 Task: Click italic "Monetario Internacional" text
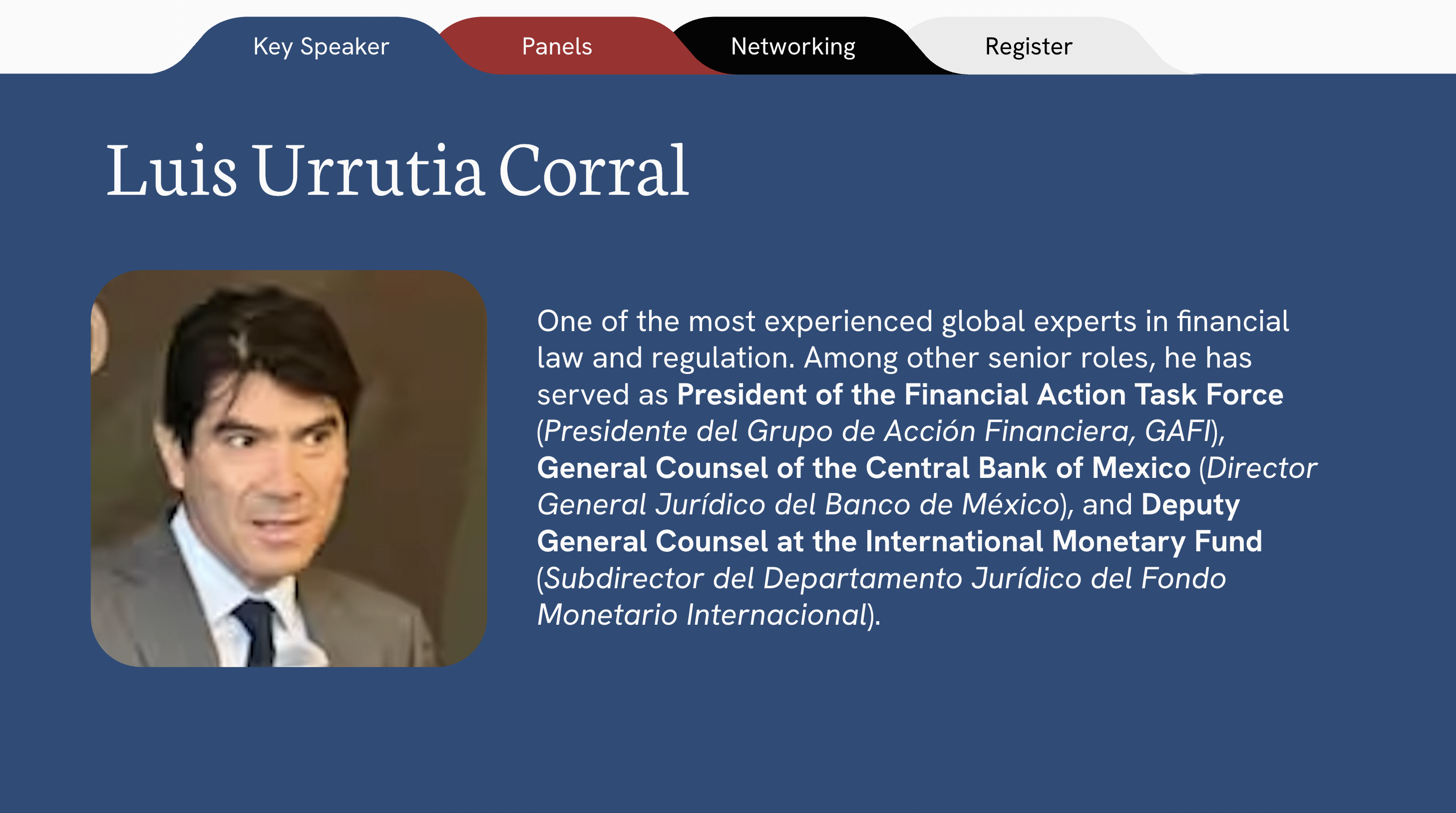(x=702, y=615)
